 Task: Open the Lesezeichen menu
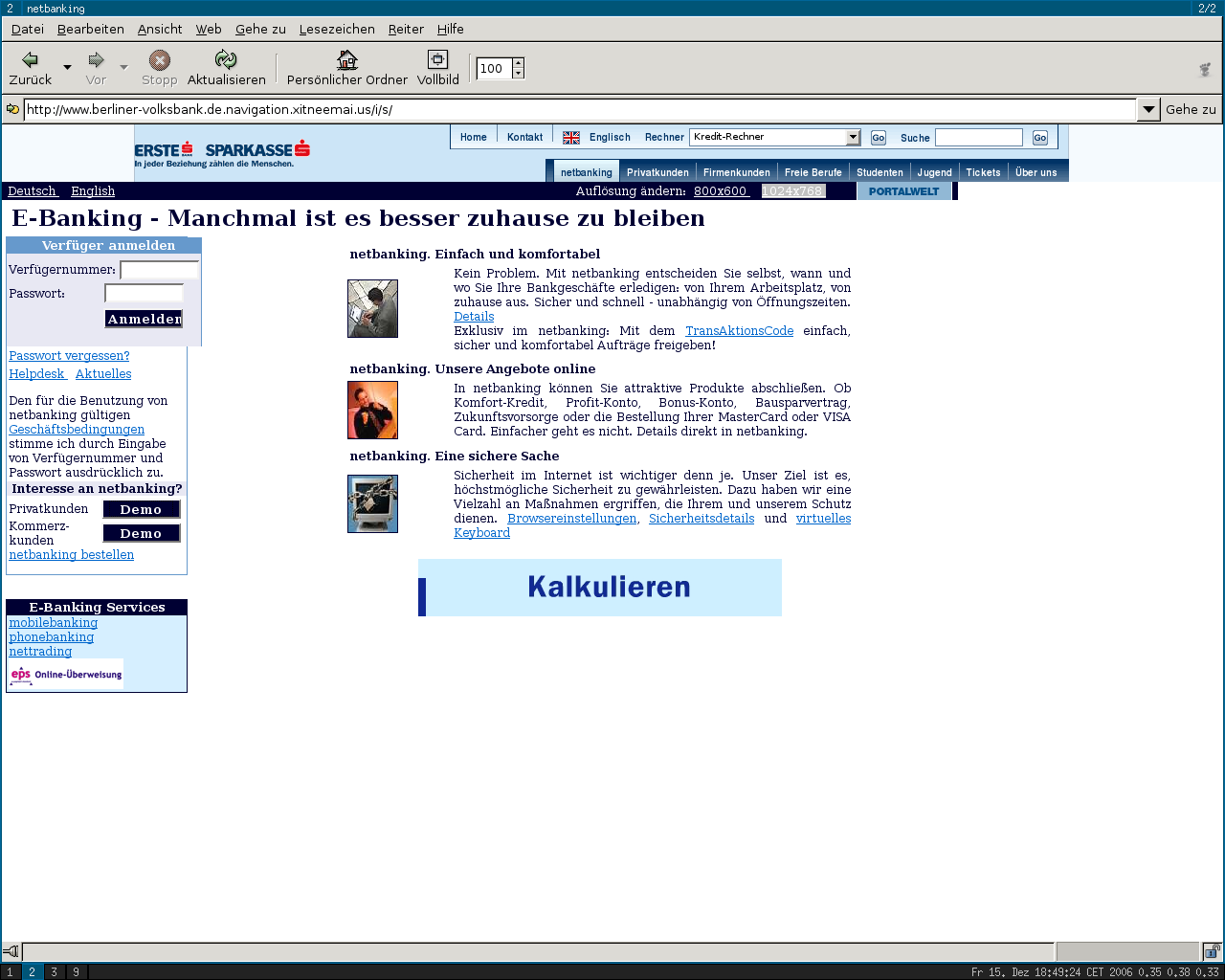(337, 29)
